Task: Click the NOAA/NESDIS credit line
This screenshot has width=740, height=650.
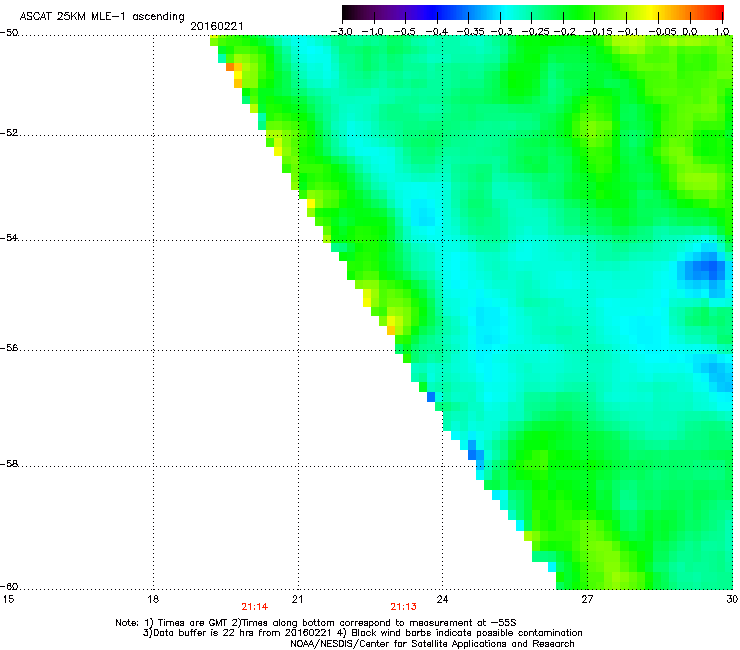Action: [432, 644]
